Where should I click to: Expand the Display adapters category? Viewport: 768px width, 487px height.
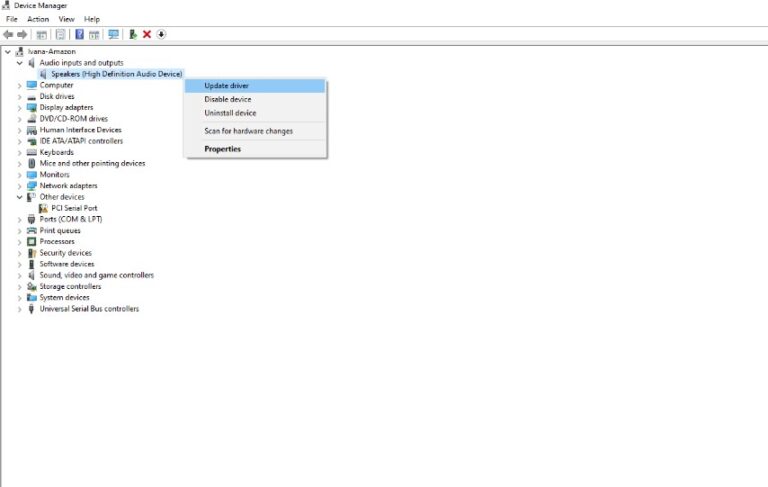[x=19, y=108]
